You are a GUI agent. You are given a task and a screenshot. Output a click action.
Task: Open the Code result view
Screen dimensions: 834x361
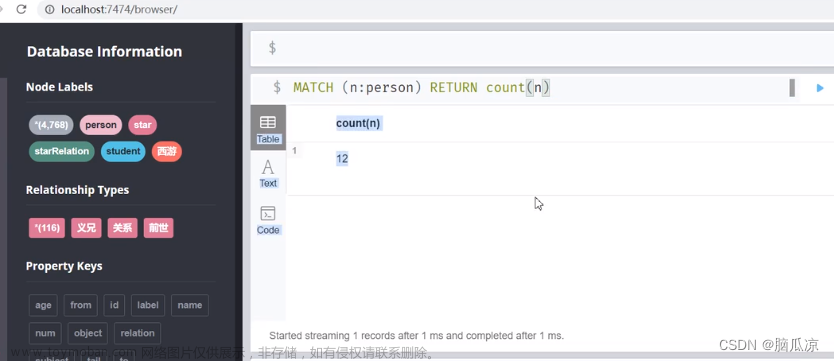[268, 220]
